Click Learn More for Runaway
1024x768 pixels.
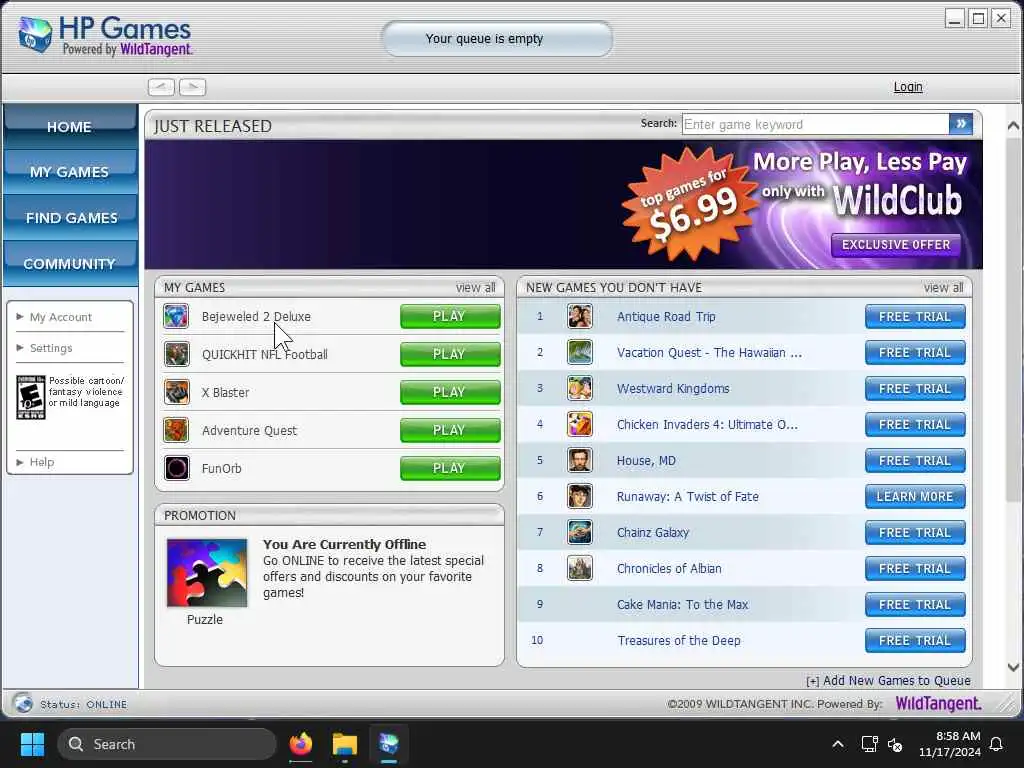tap(915, 496)
